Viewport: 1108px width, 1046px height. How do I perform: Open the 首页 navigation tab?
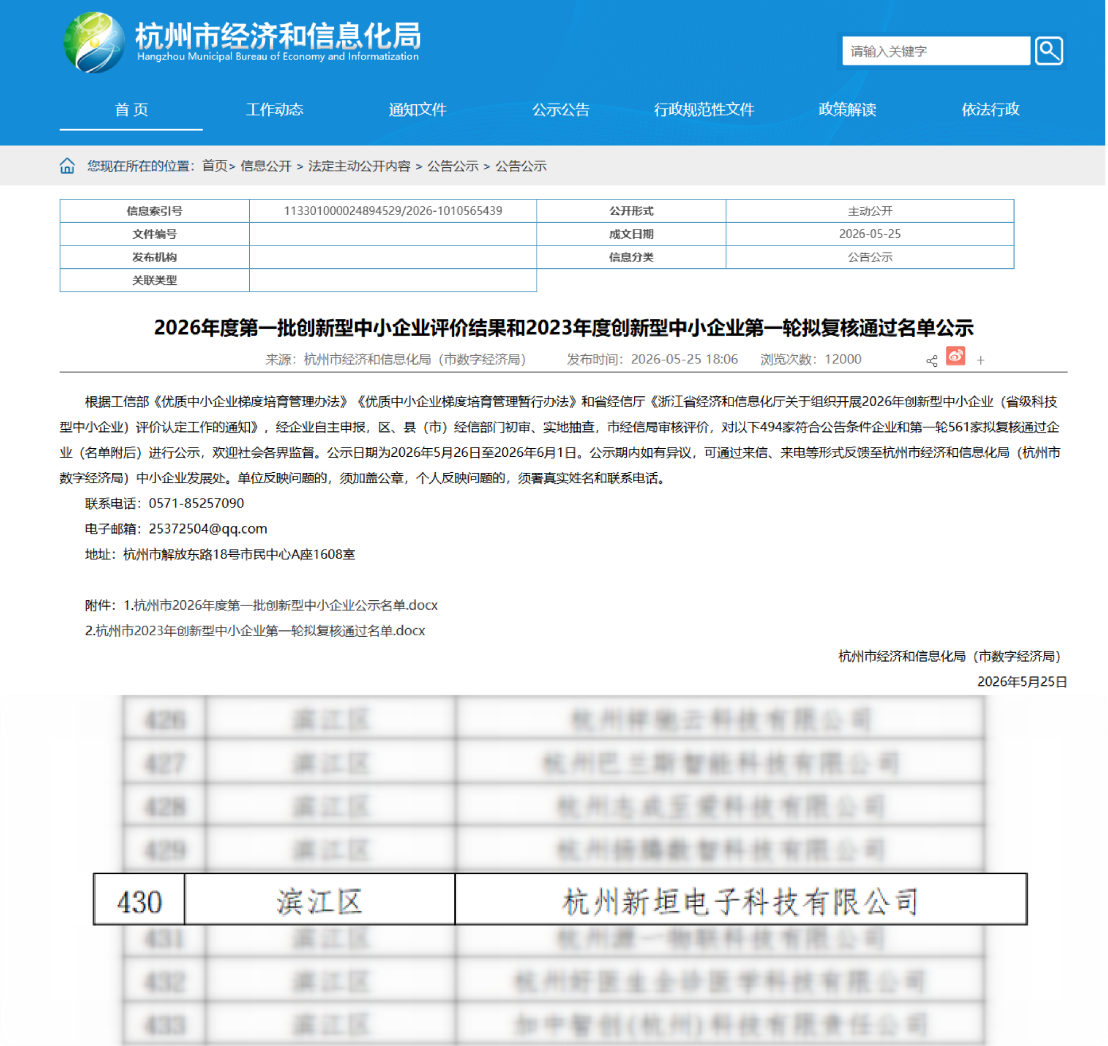pyautogui.click(x=131, y=110)
